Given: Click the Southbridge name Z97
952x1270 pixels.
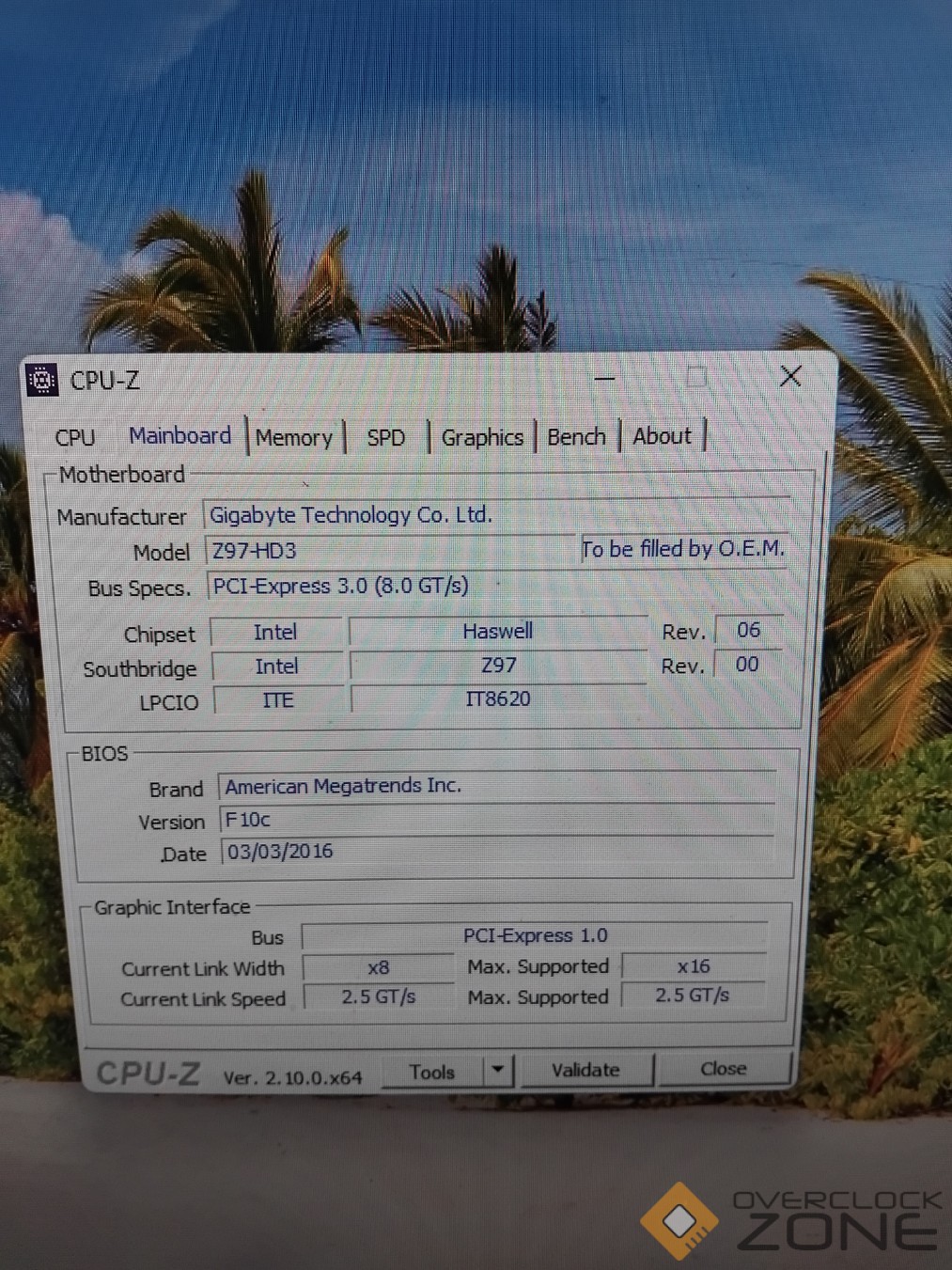Looking at the screenshot, I should (498, 665).
